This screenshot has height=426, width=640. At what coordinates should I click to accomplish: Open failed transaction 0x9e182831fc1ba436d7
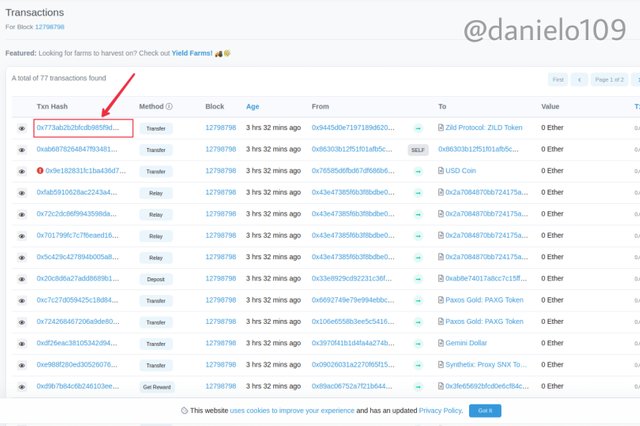coord(86,171)
